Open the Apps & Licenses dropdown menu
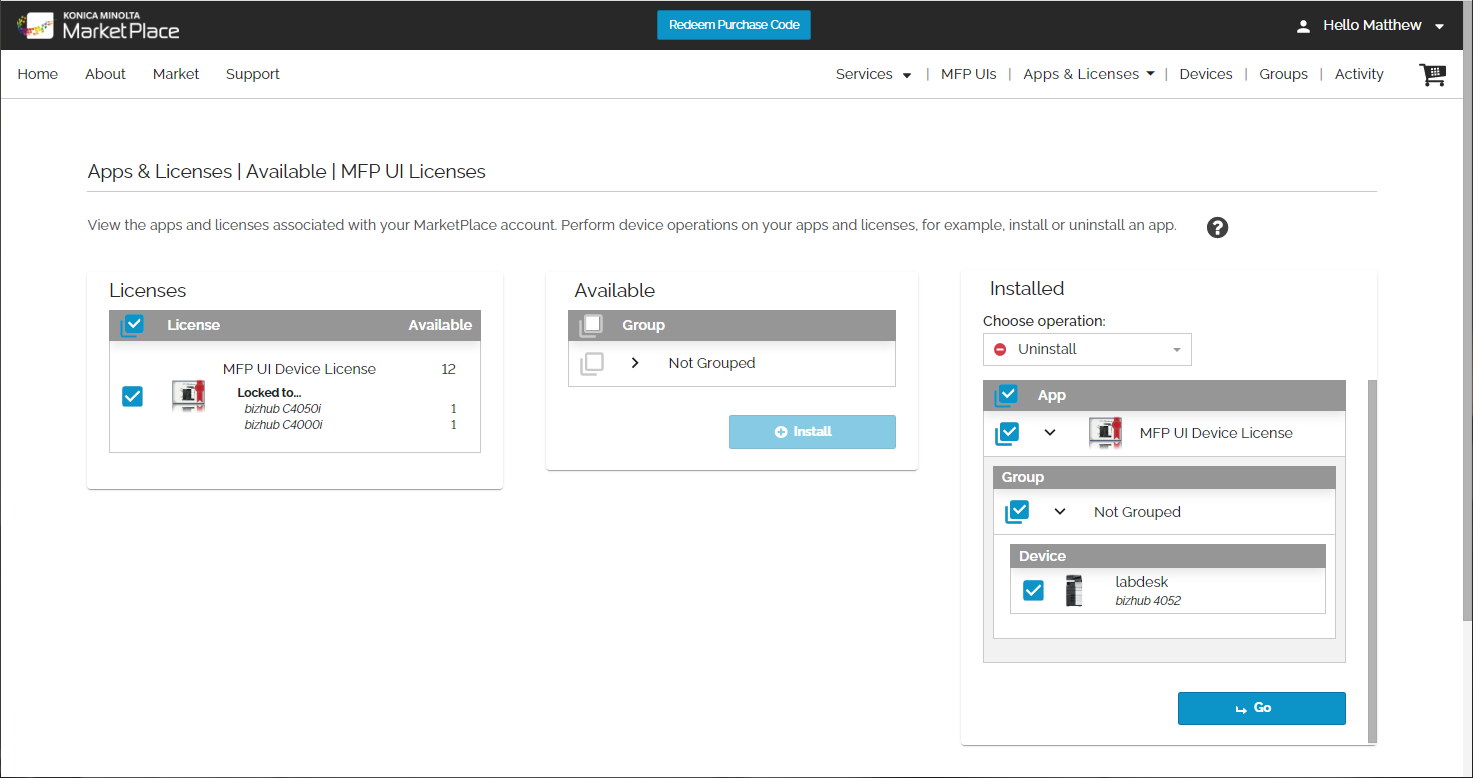1473x778 pixels. point(1089,74)
